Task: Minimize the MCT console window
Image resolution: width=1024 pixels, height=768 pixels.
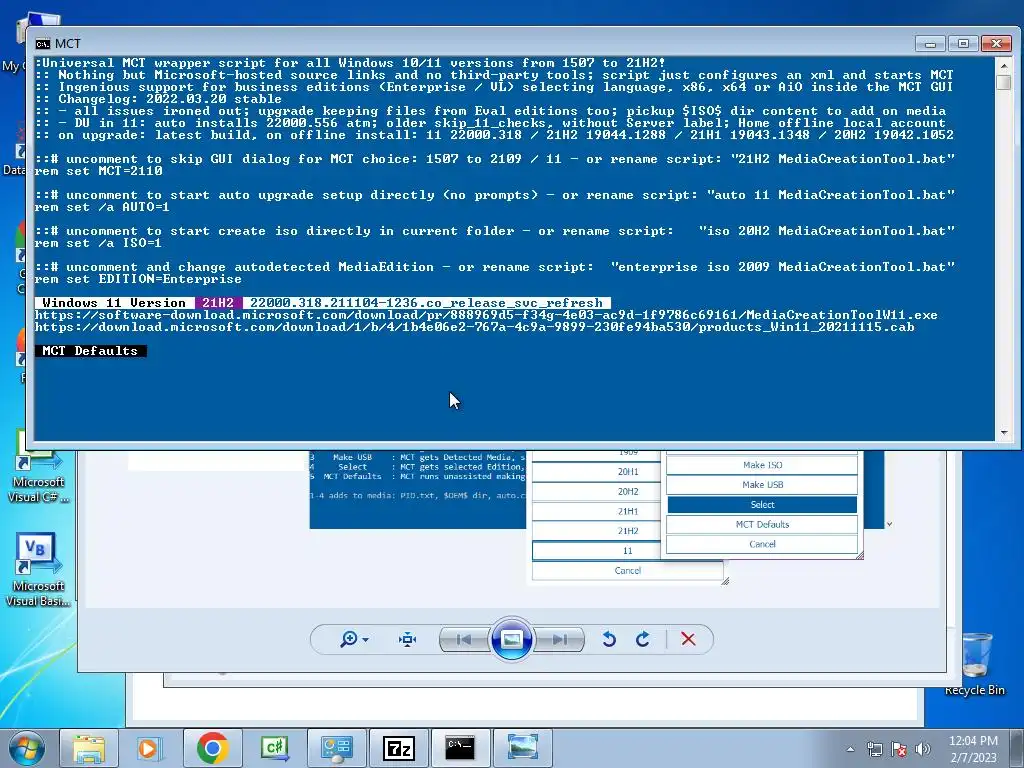Action: click(930, 44)
